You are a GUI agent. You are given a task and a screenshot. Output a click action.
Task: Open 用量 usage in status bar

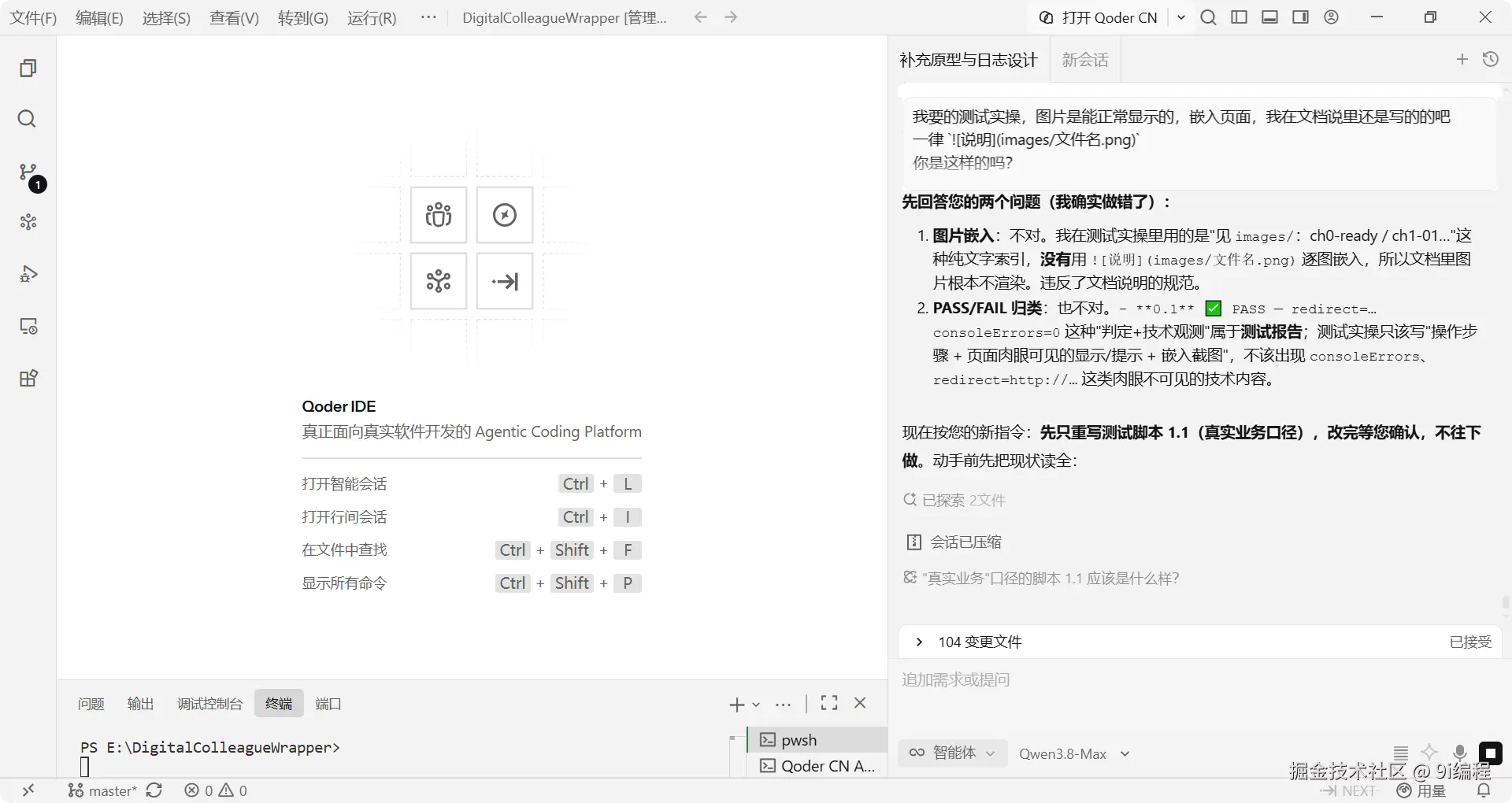tap(1421, 790)
